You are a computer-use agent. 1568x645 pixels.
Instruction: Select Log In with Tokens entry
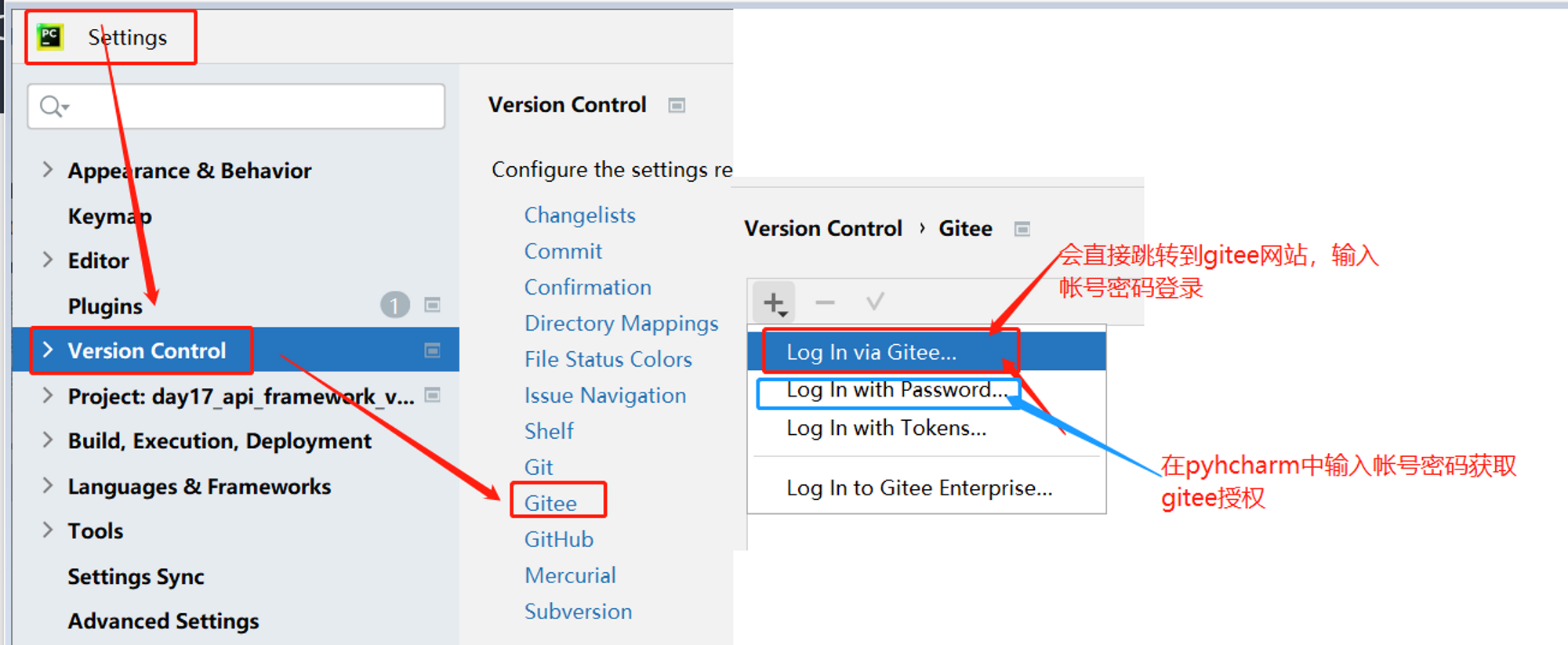(886, 428)
